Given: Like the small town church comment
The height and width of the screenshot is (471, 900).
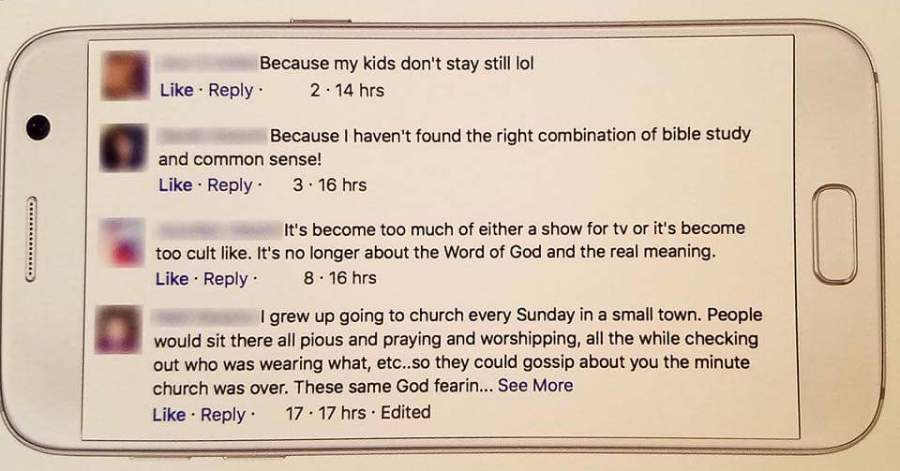Looking at the screenshot, I should point(169,413).
